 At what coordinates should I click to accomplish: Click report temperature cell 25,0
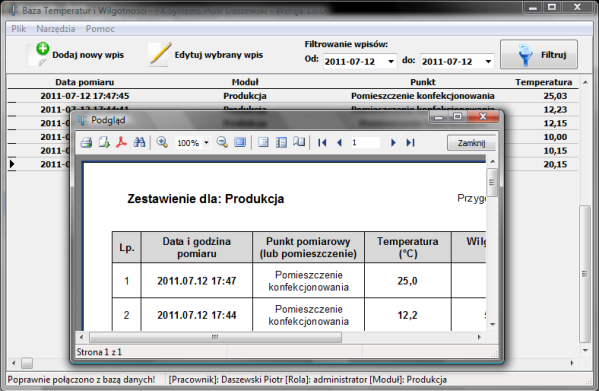tap(407, 281)
